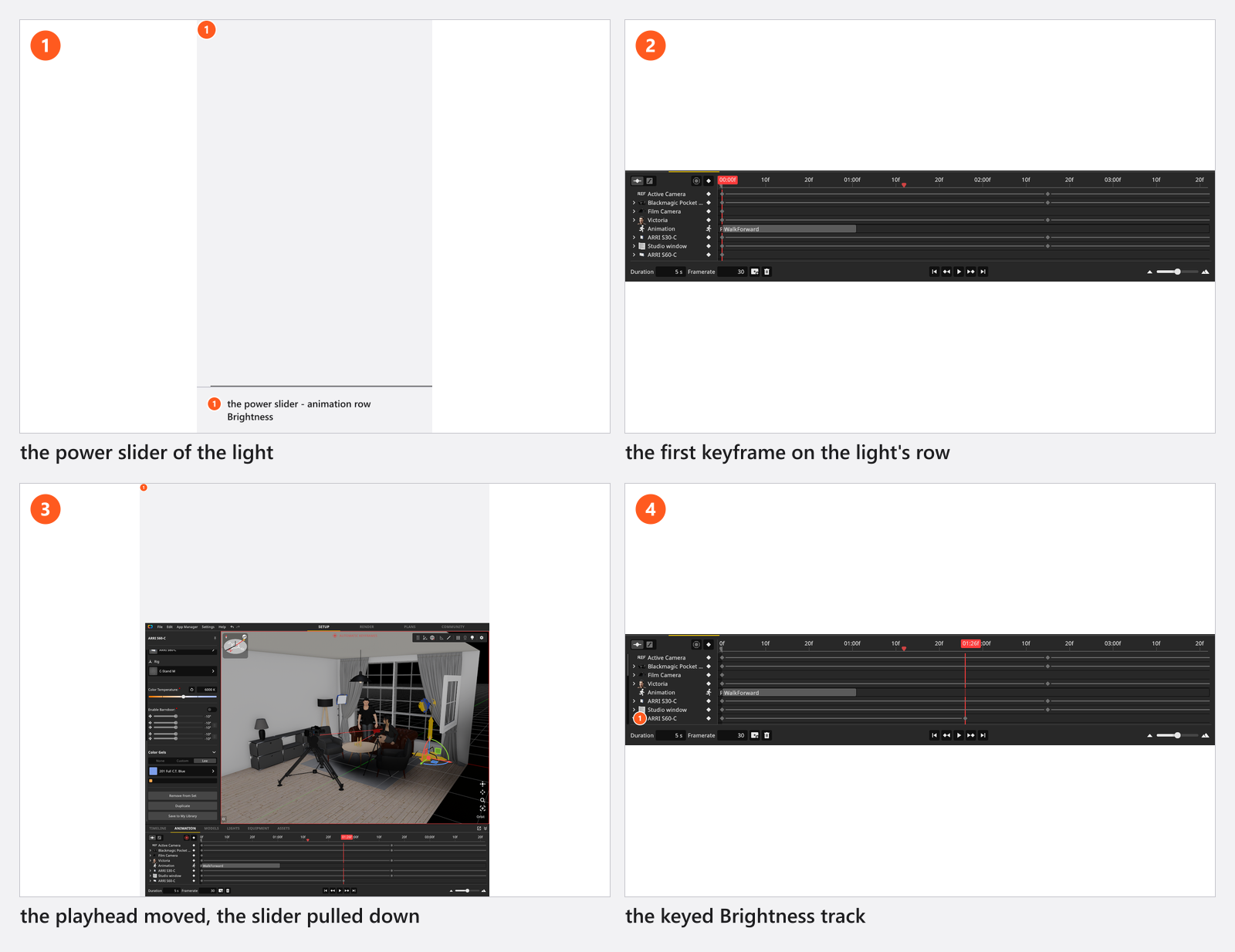Viewport: 1235px width, 952px height.
Task: Select the curve editor icon in panel 2's header
Action: pos(649,181)
